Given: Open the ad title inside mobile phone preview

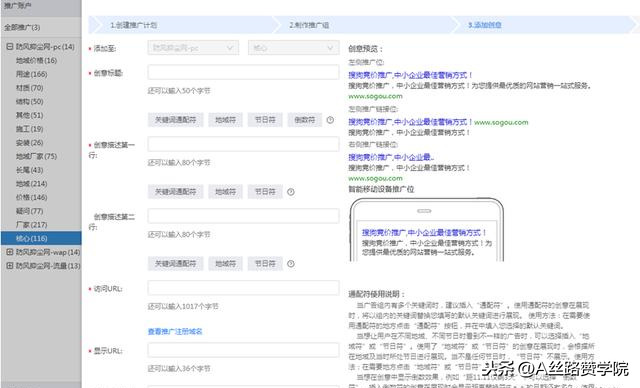Looking at the screenshot, I should [424, 233].
